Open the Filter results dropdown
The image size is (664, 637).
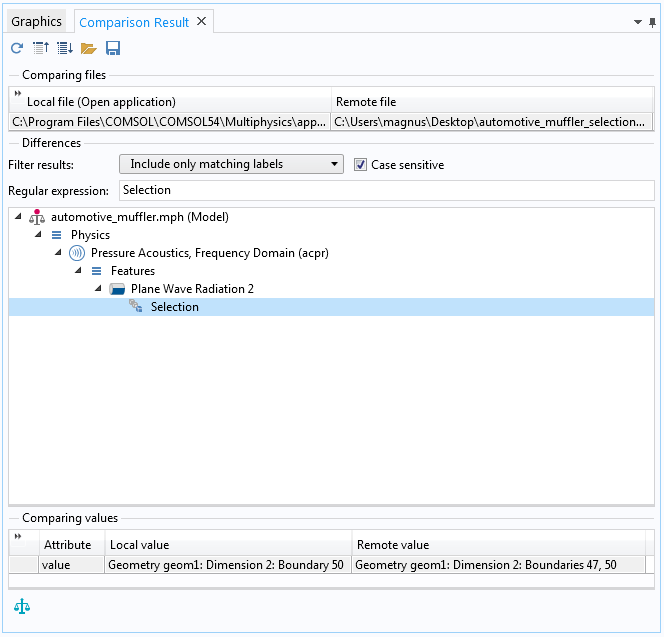(231, 164)
